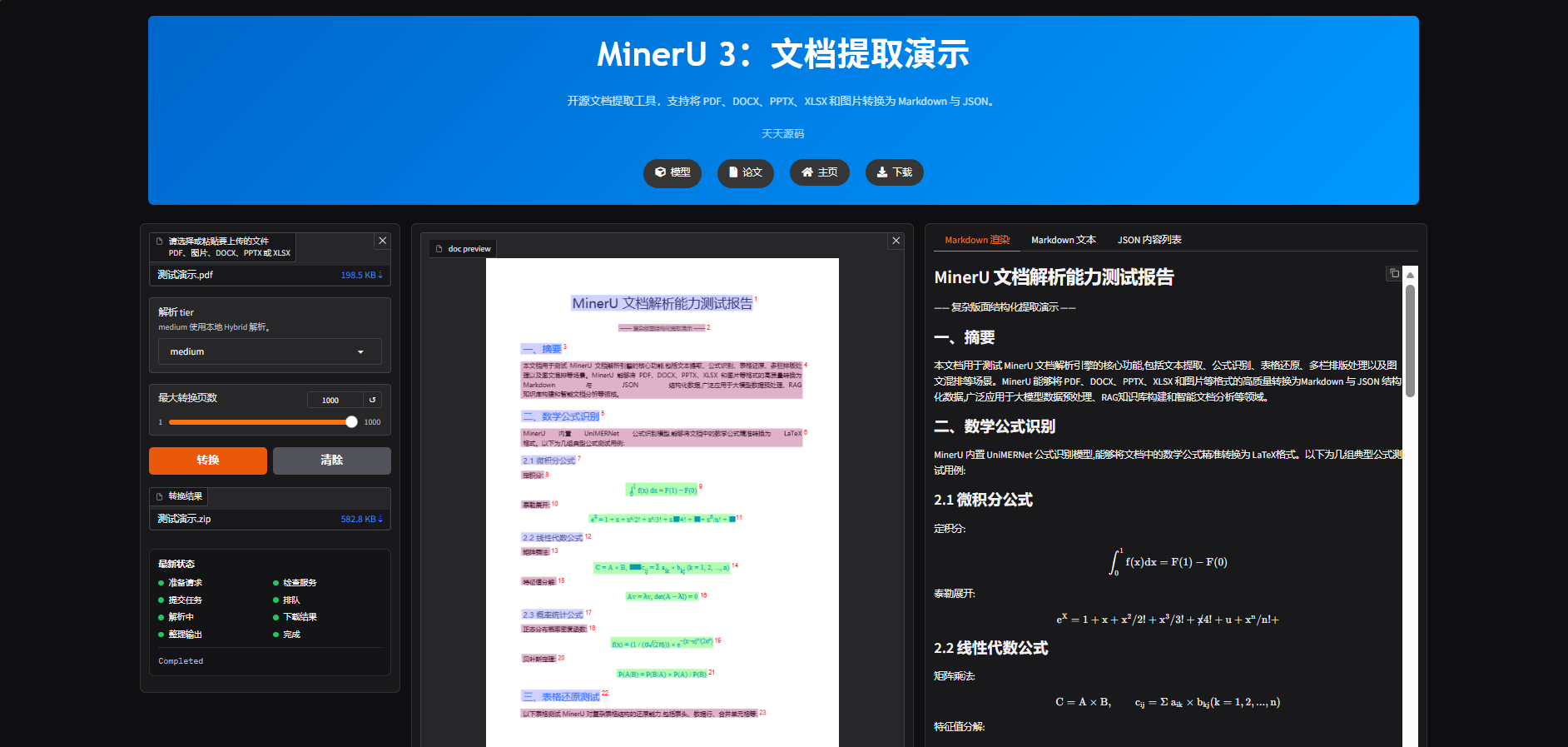Switch to the Markdown 渲染 tab
The image size is (1568, 747).
(x=977, y=240)
